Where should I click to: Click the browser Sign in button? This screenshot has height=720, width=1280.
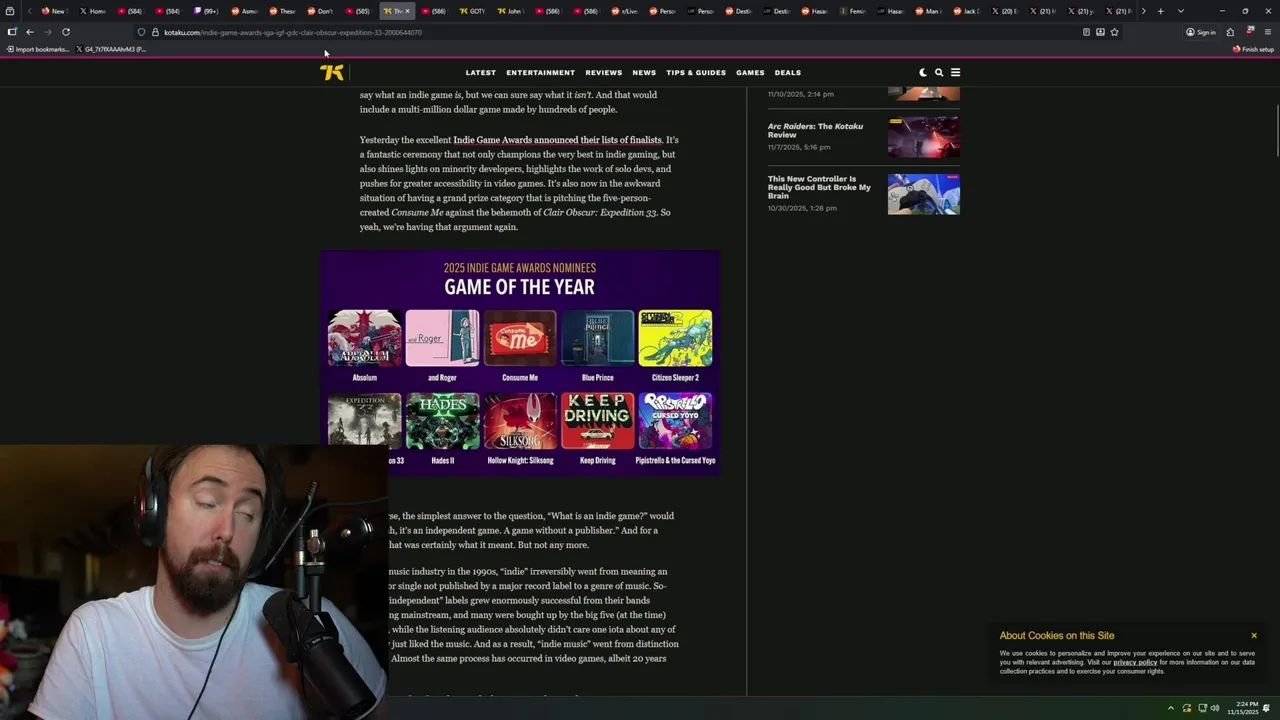[1201, 32]
